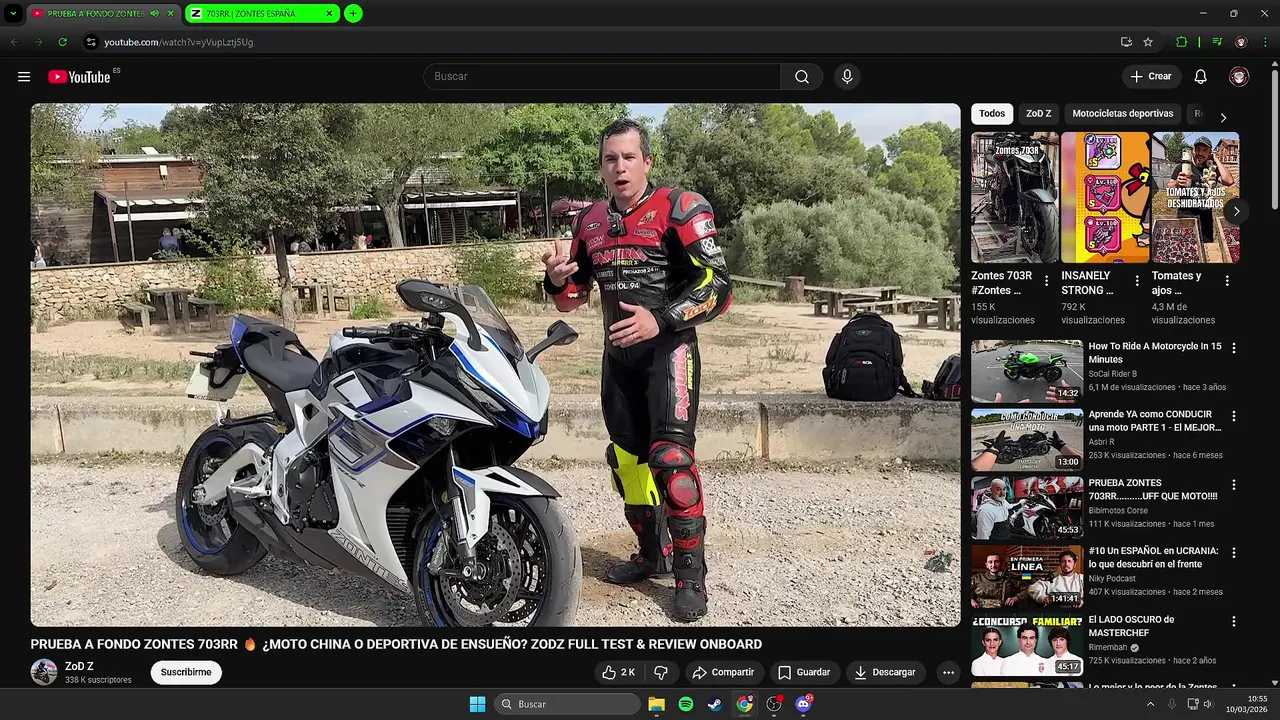The width and height of the screenshot is (1280, 720).
Task: Open a new browser tab
Action: coord(353,13)
